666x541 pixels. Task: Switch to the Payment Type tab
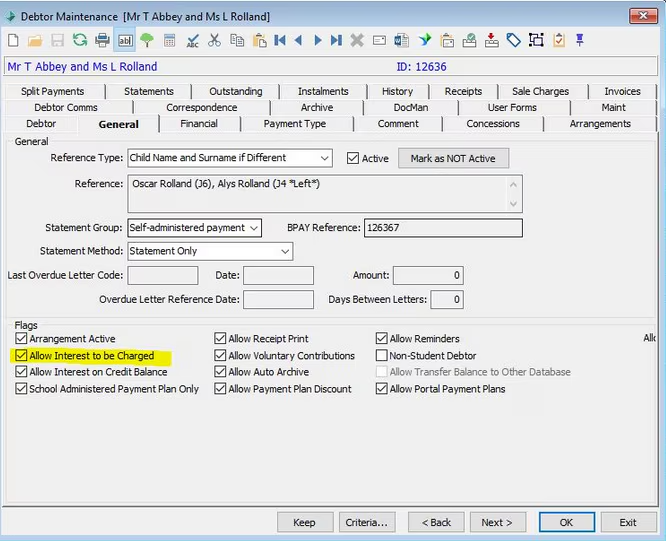295,124
